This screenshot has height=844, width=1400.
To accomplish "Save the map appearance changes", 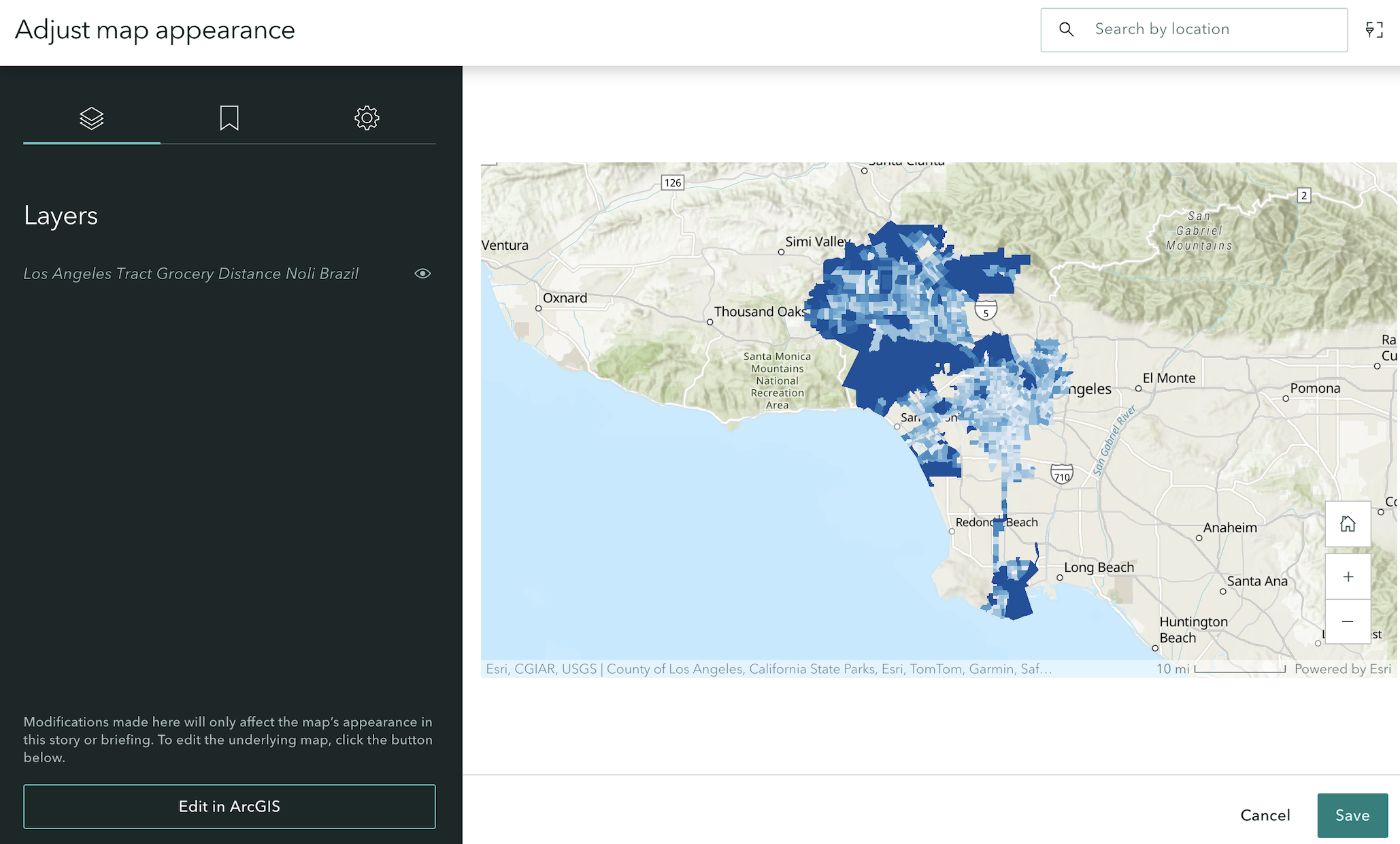I will click(x=1352, y=815).
